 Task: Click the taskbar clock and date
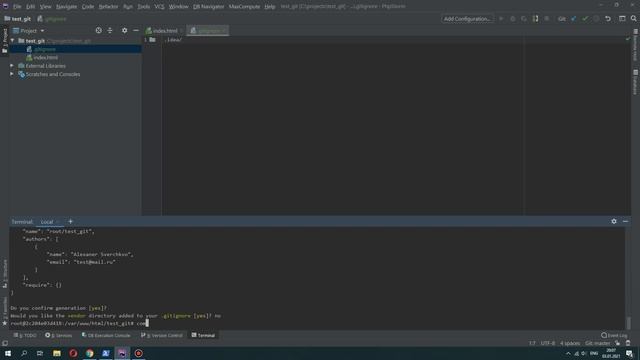tap(611, 353)
